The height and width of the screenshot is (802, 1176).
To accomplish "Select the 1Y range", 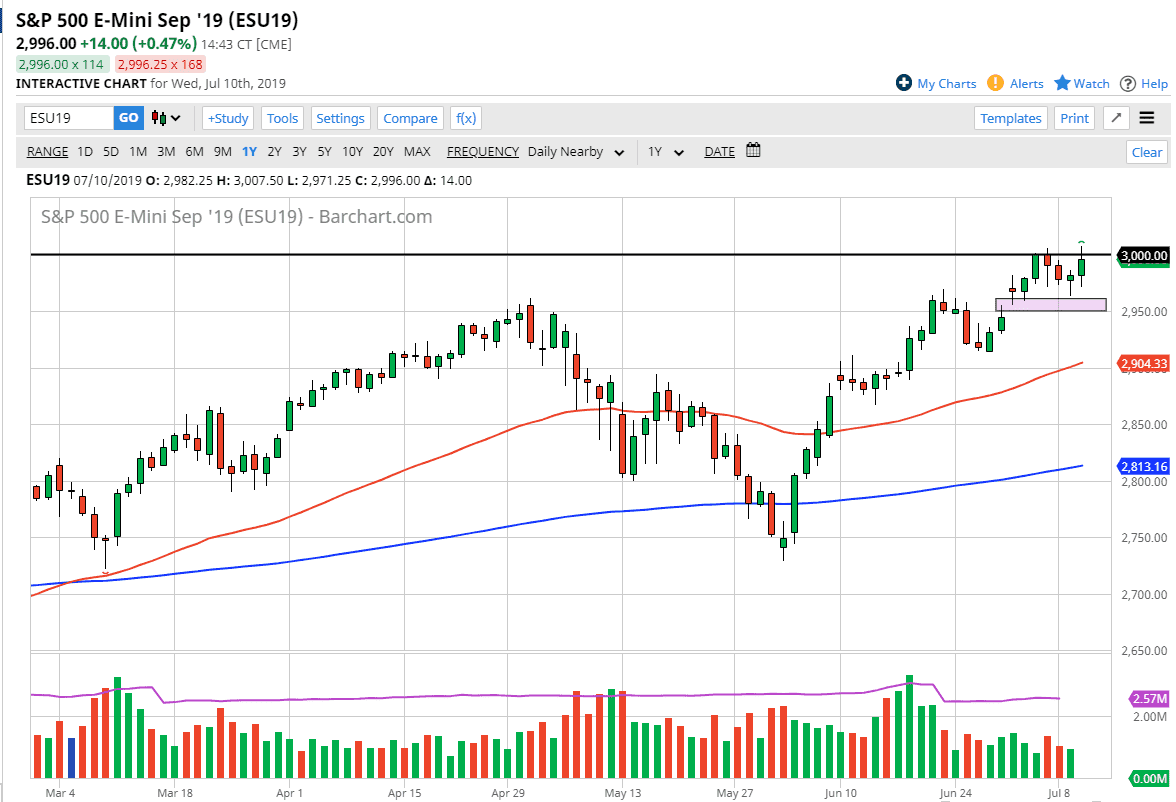I will 250,152.
